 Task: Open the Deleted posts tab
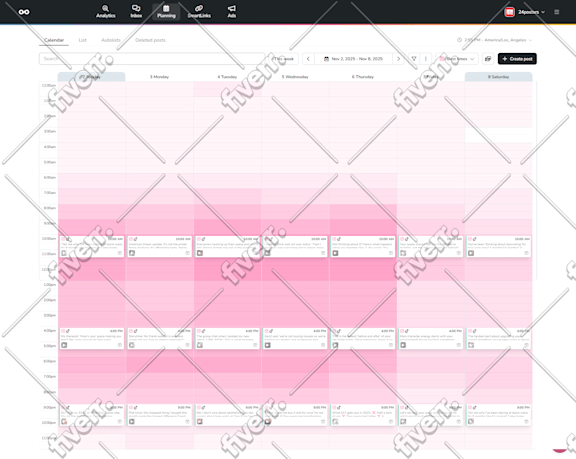(150, 40)
